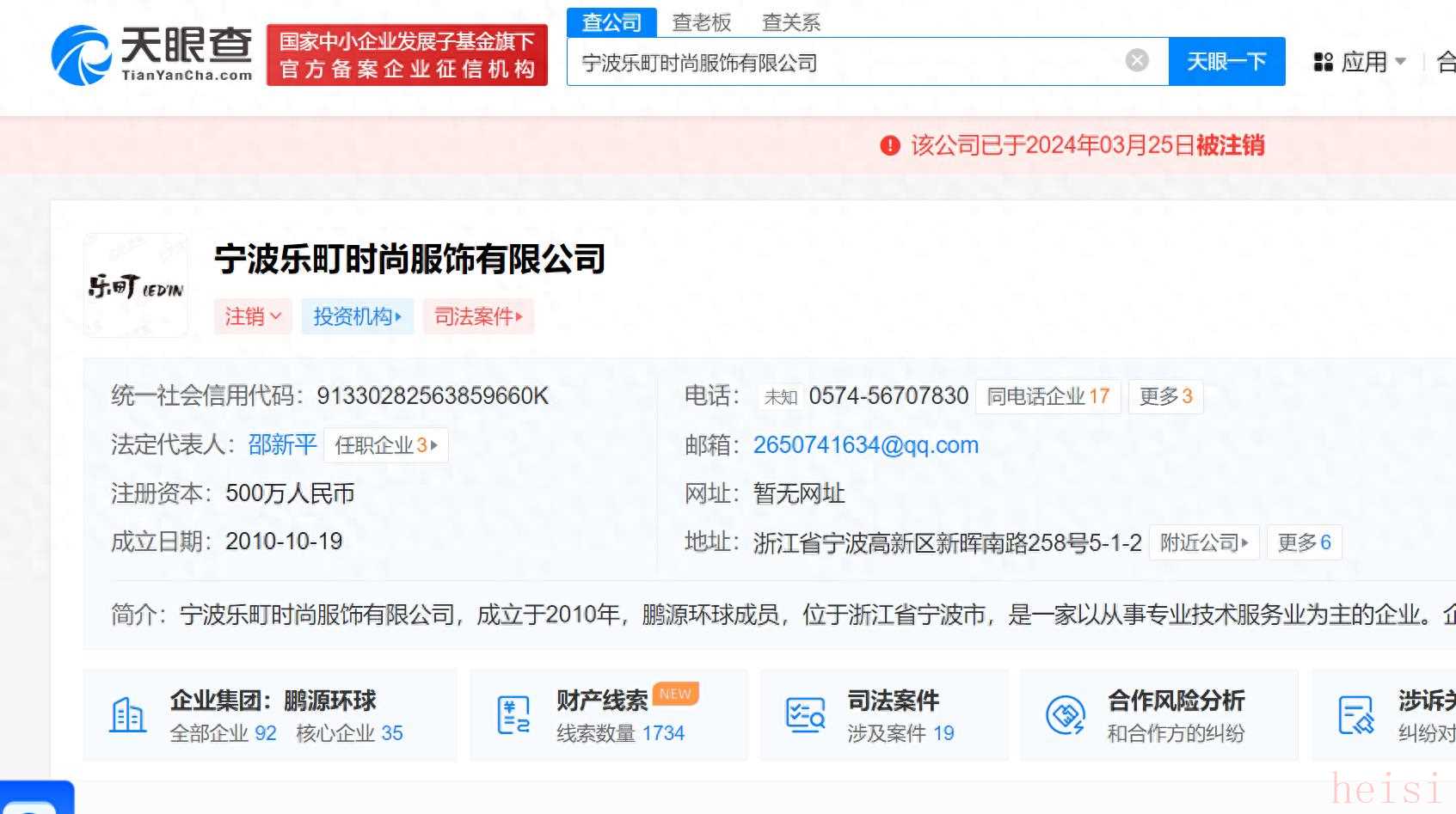Click the apps grid icon

point(1323,62)
